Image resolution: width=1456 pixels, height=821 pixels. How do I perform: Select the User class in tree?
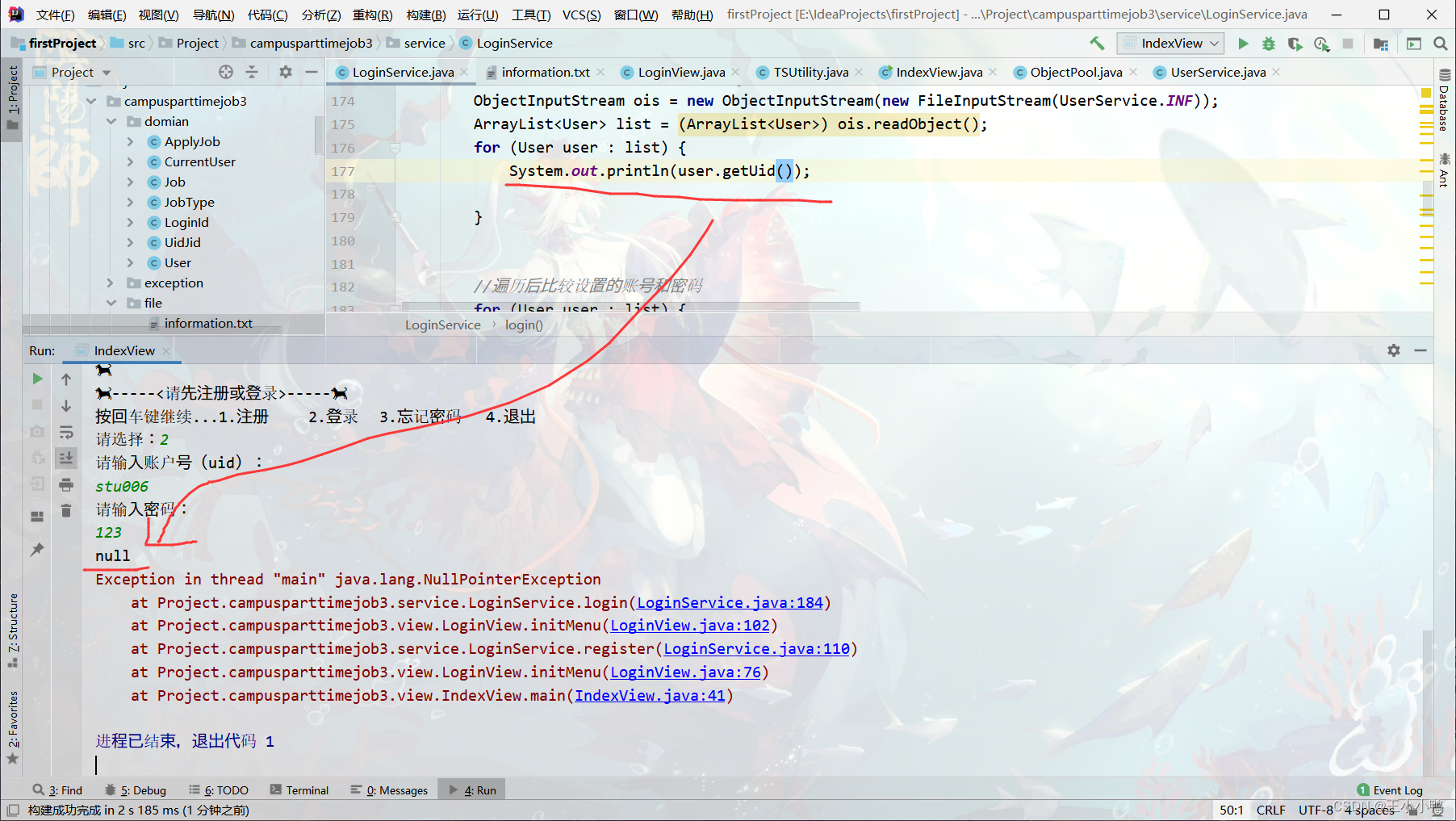pyautogui.click(x=178, y=262)
